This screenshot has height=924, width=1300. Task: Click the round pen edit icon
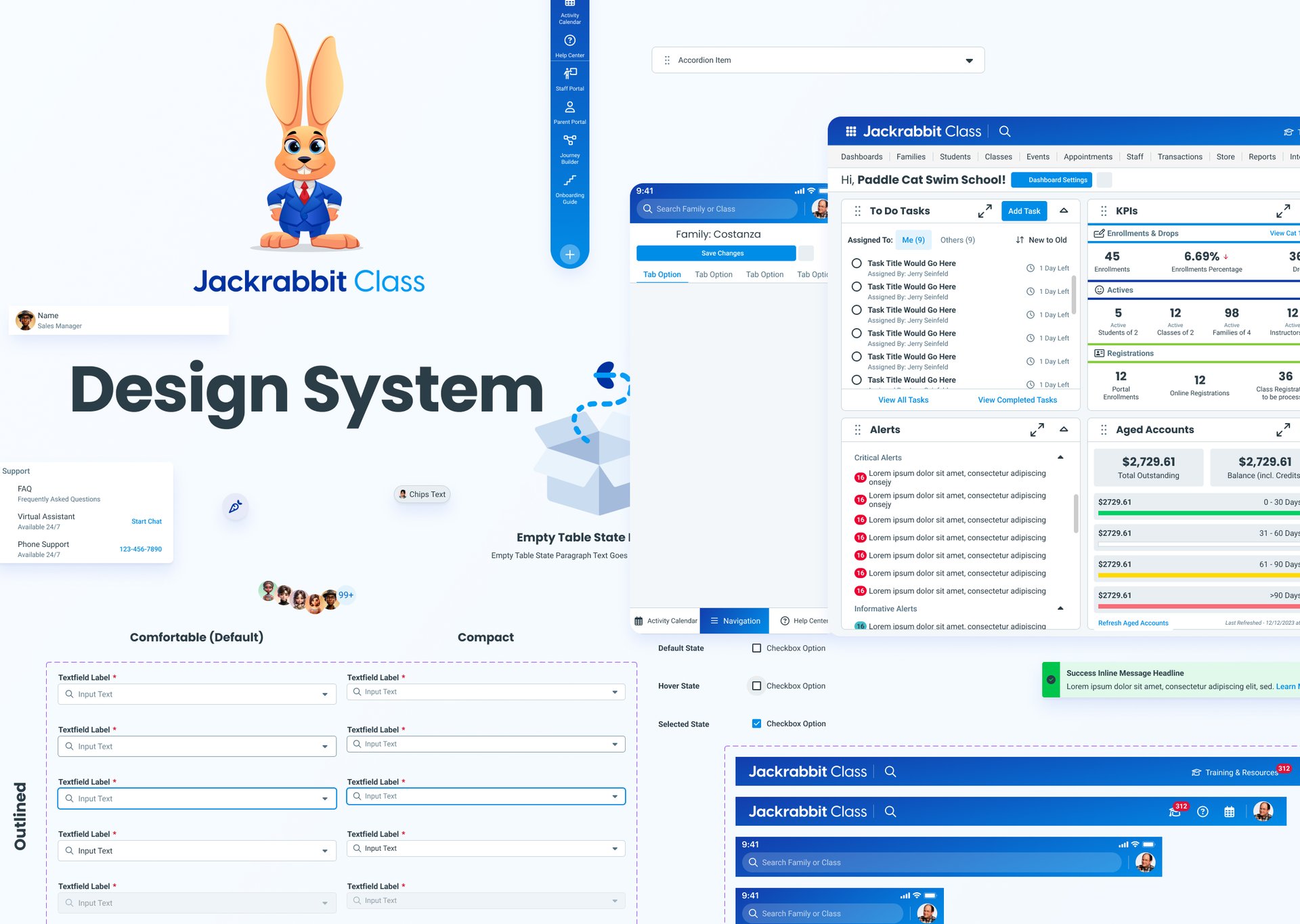coord(235,507)
